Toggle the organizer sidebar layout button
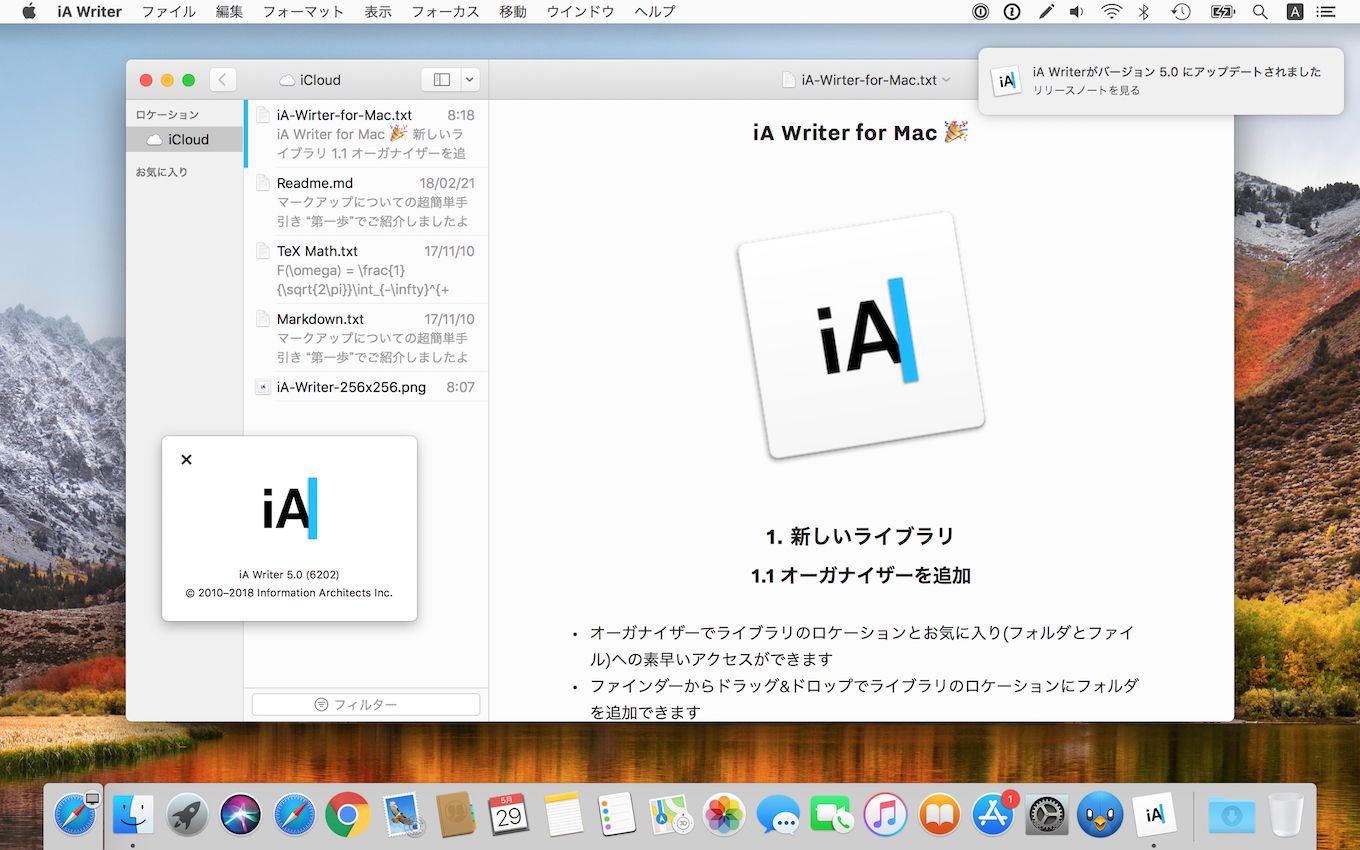Image resolution: width=1360 pixels, height=850 pixels. click(x=441, y=80)
